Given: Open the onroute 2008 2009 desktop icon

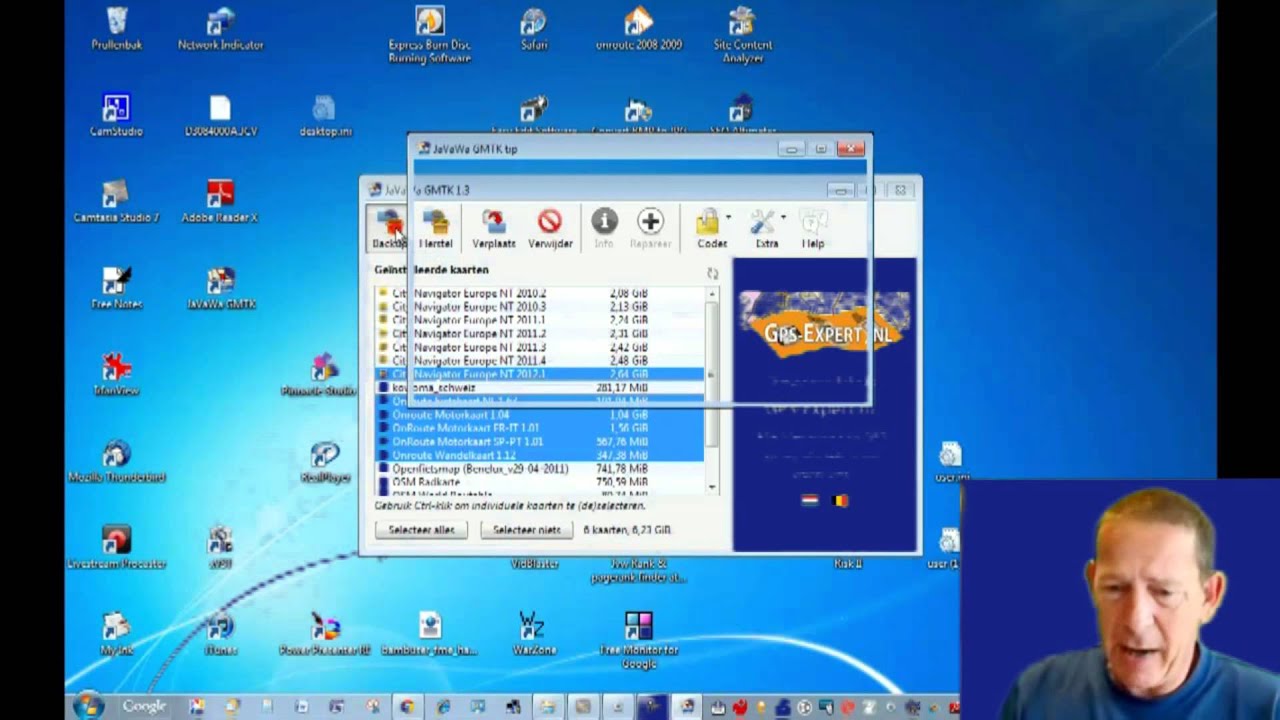Looking at the screenshot, I should click(638, 29).
